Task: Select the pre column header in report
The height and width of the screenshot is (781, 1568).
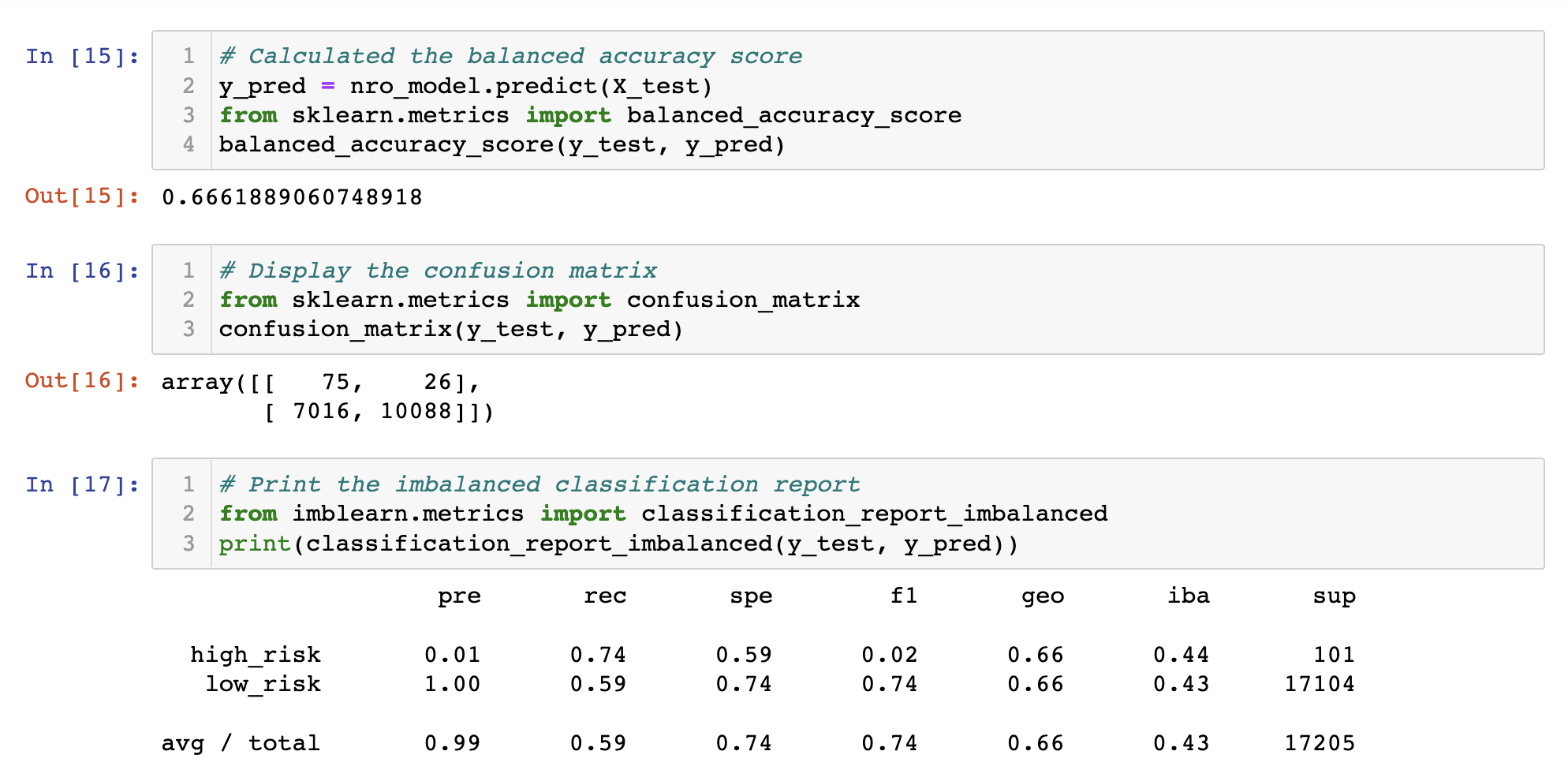Action: (461, 596)
